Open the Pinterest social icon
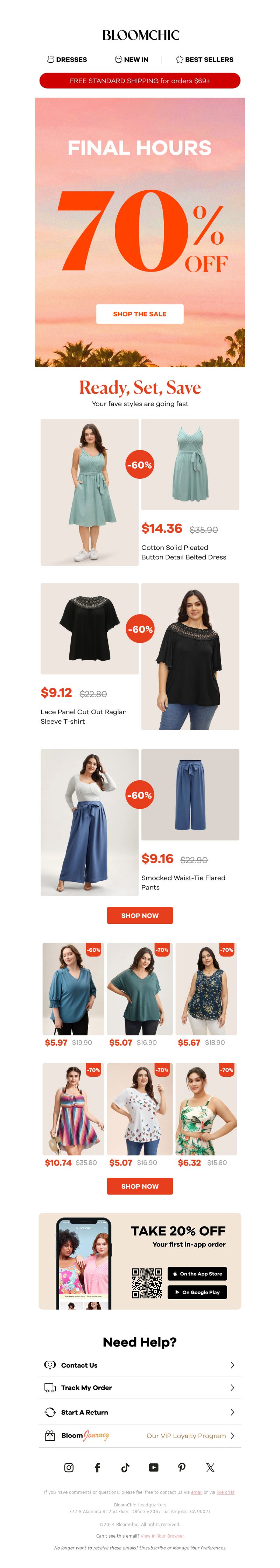This screenshot has height=1568, width=280. pos(181,1468)
